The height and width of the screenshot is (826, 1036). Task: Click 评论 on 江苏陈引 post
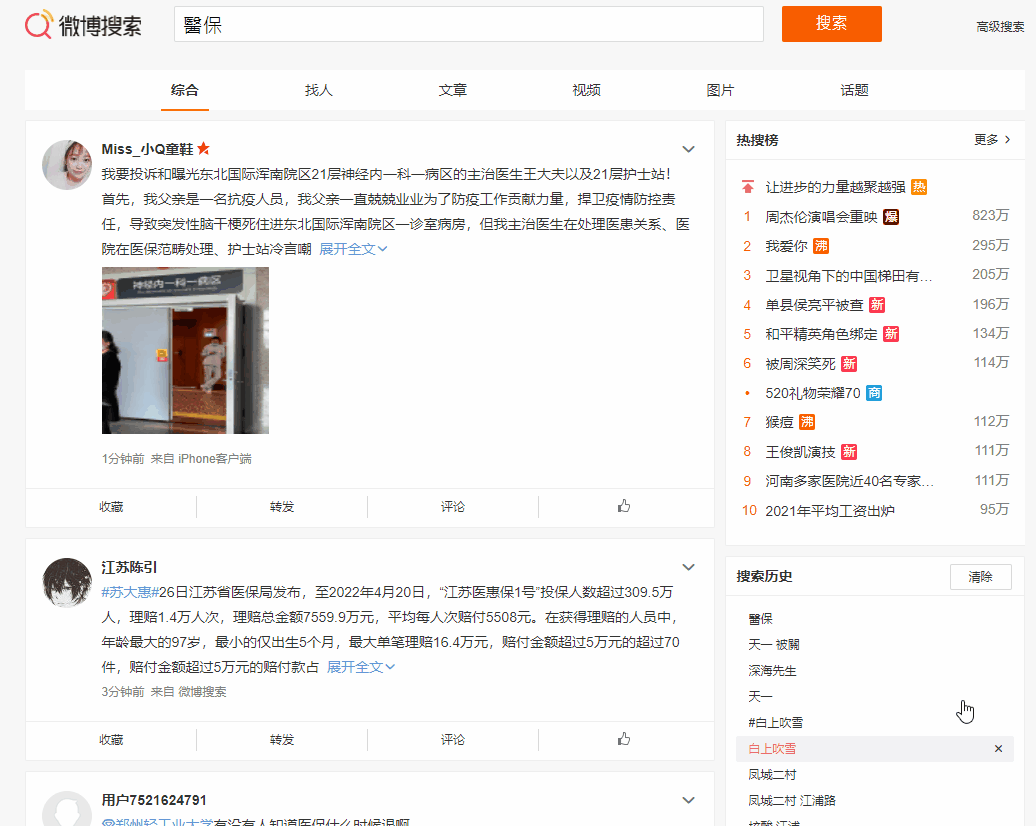click(x=453, y=740)
